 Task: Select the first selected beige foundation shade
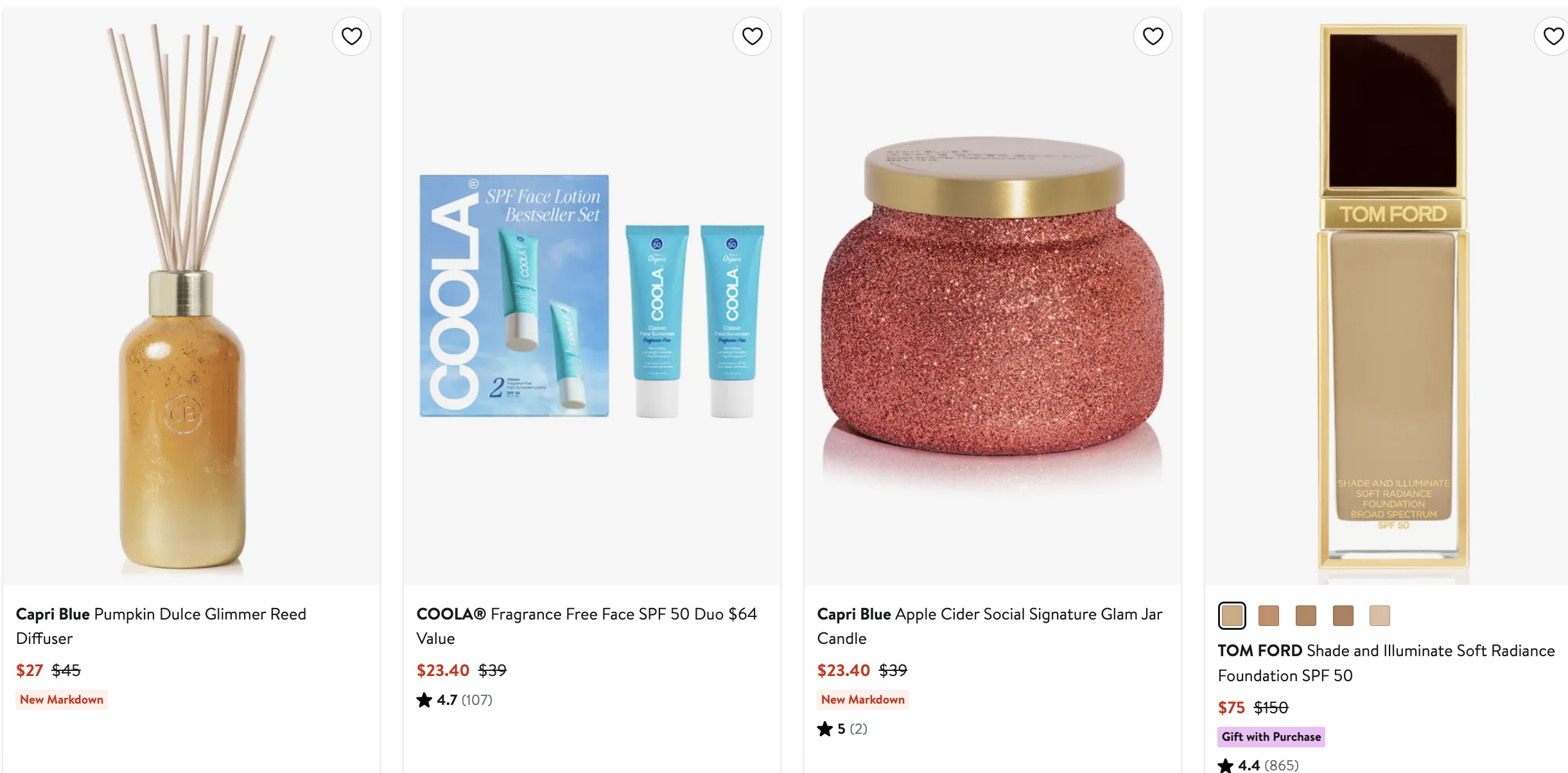point(1232,616)
